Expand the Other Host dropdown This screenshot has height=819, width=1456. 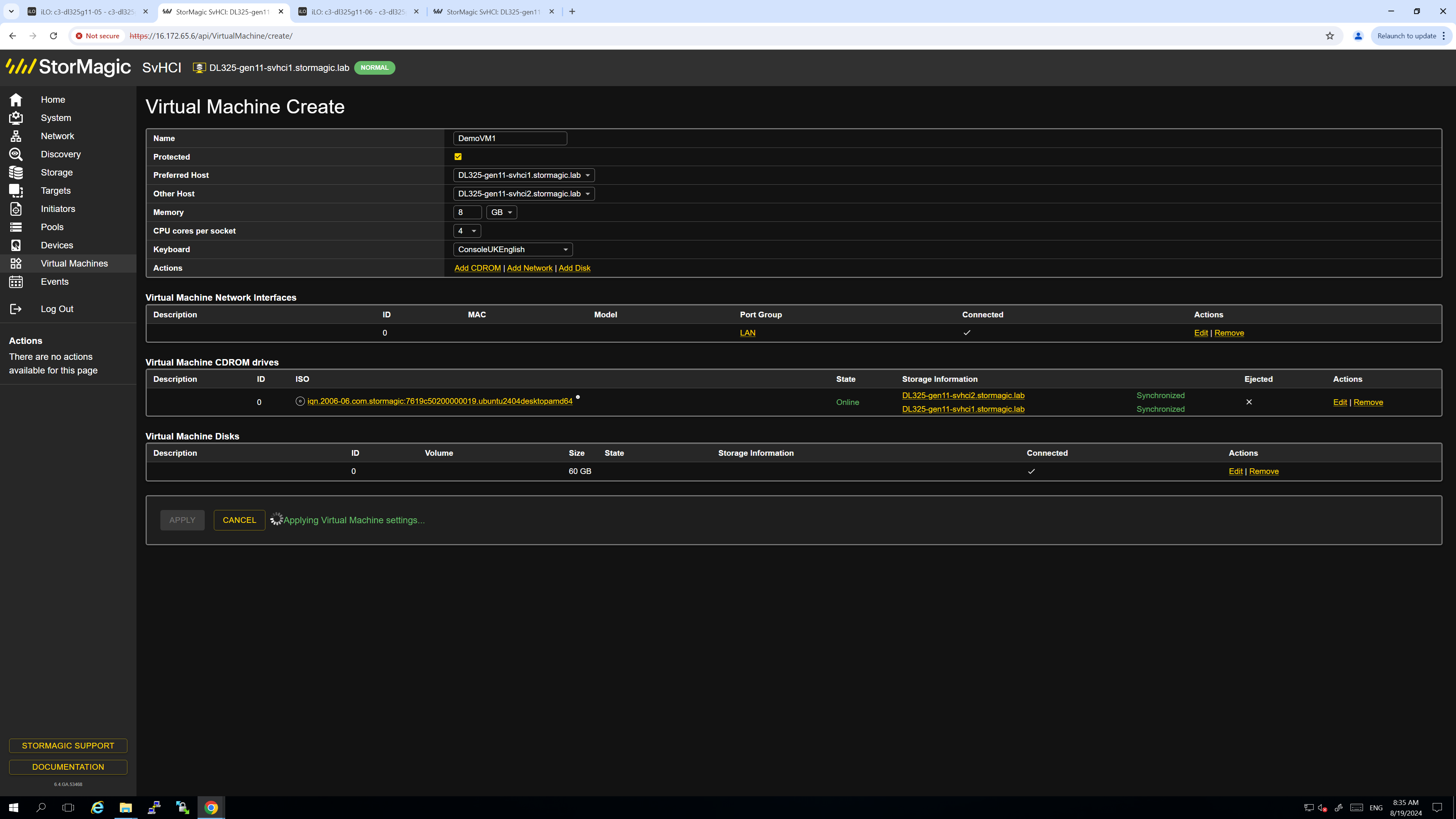point(524,194)
